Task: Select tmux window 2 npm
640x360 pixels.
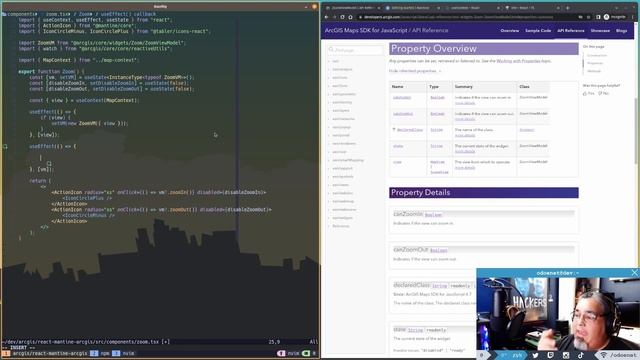Action: click(x=100, y=353)
